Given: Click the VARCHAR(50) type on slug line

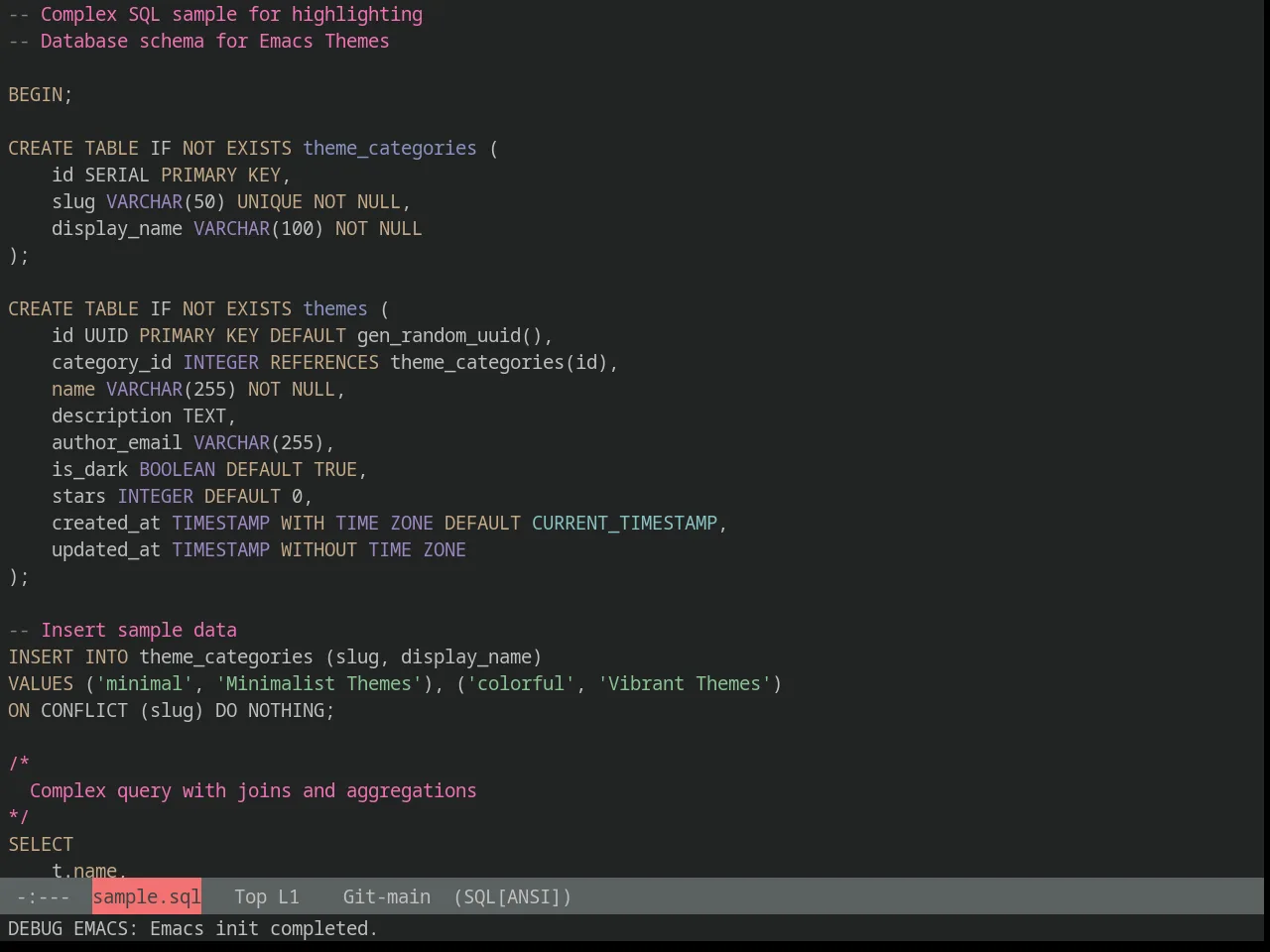Looking at the screenshot, I should pyautogui.click(x=166, y=201).
